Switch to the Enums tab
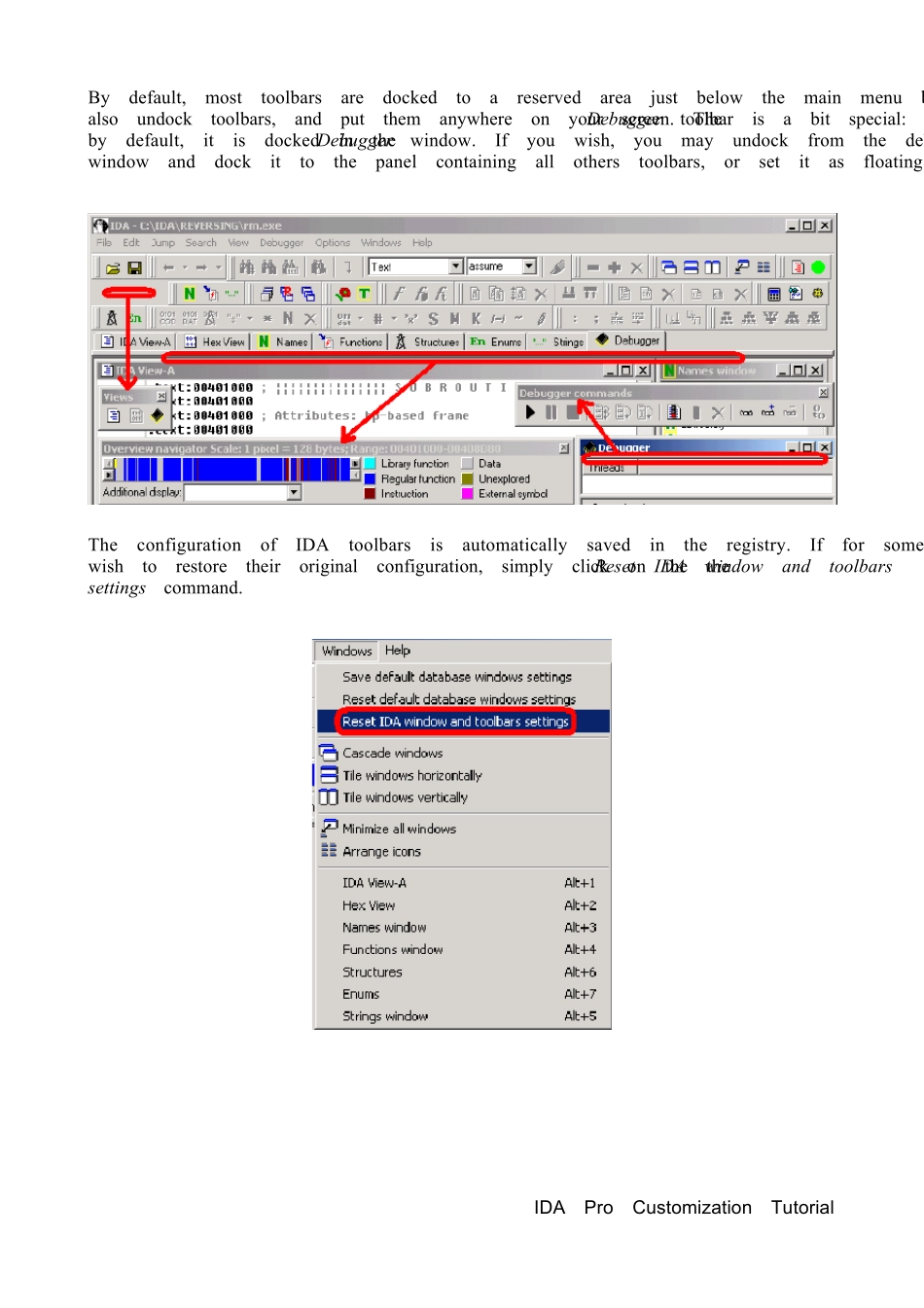 click(496, 342)
